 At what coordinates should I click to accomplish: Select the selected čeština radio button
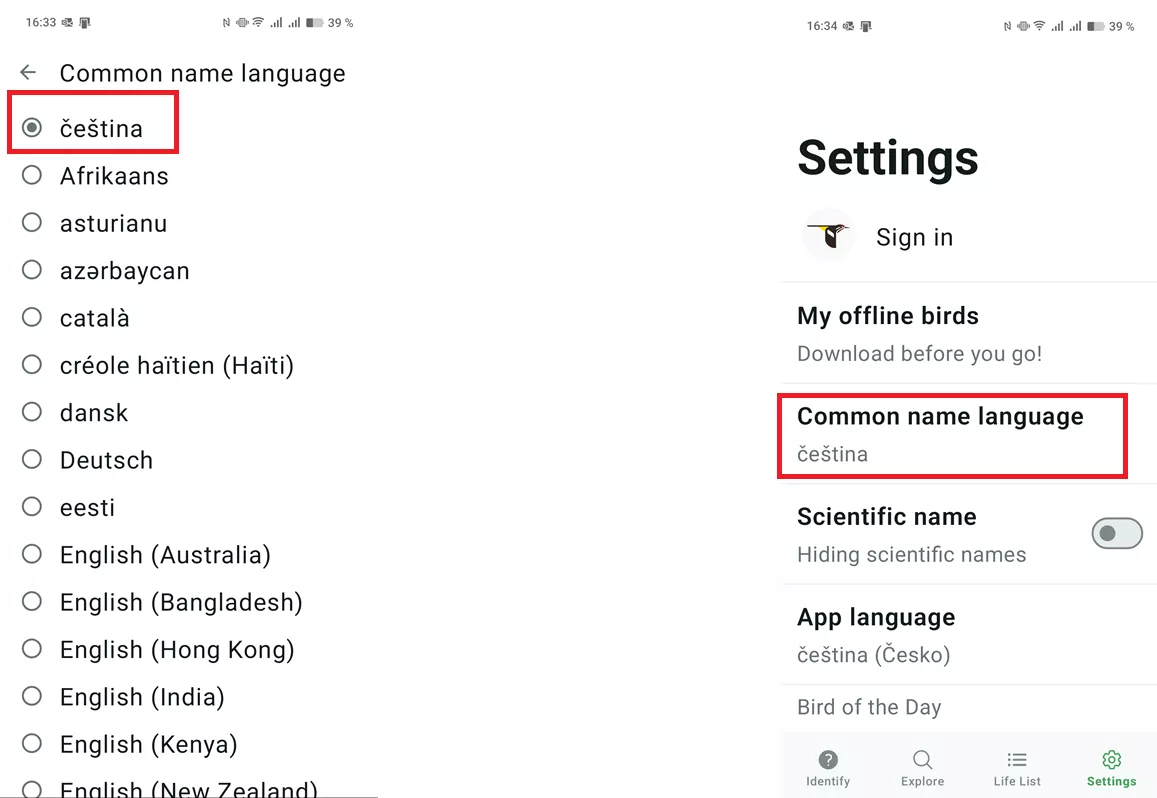(32, 128)
